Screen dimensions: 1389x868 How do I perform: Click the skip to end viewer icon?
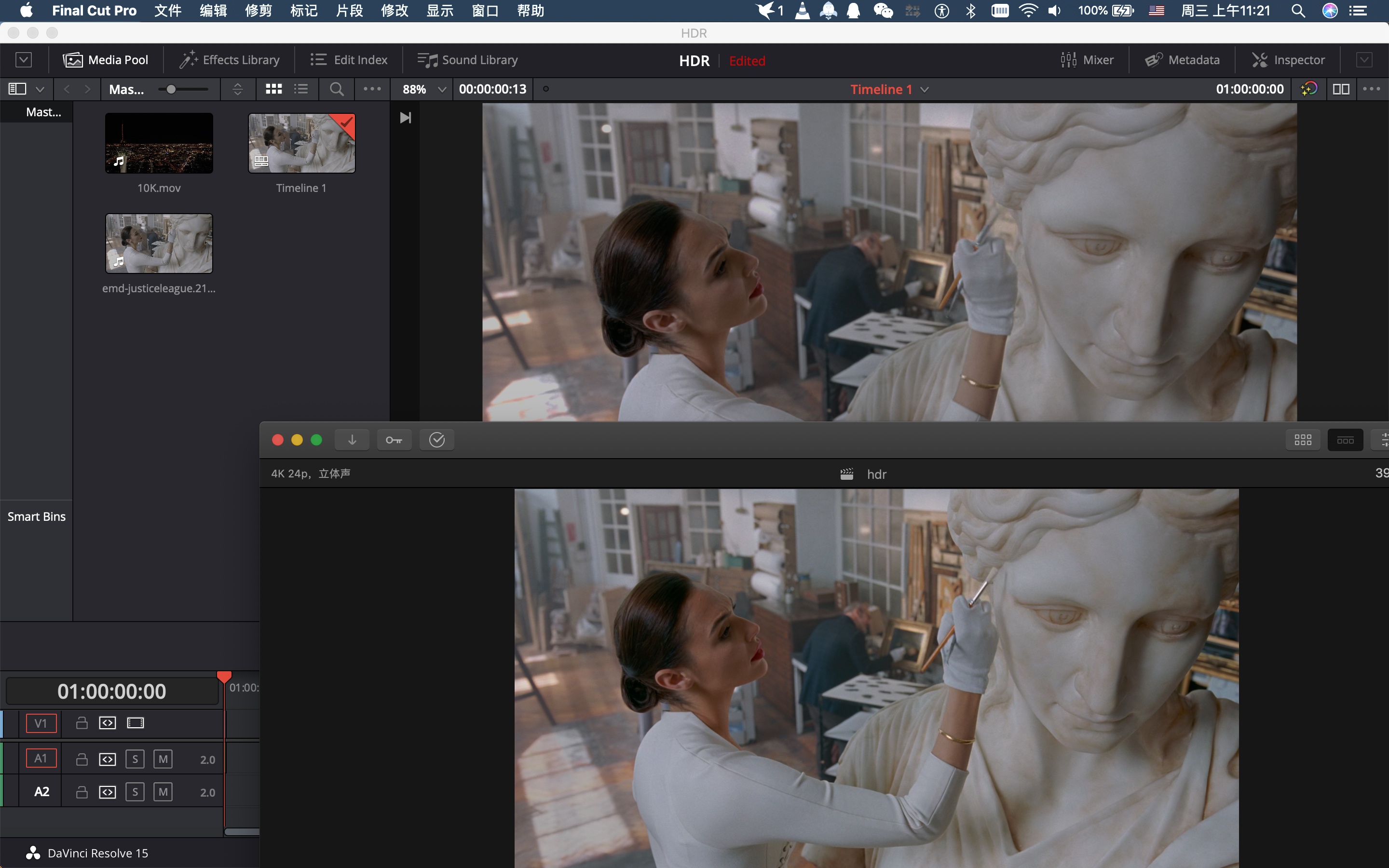pos(405,118)
